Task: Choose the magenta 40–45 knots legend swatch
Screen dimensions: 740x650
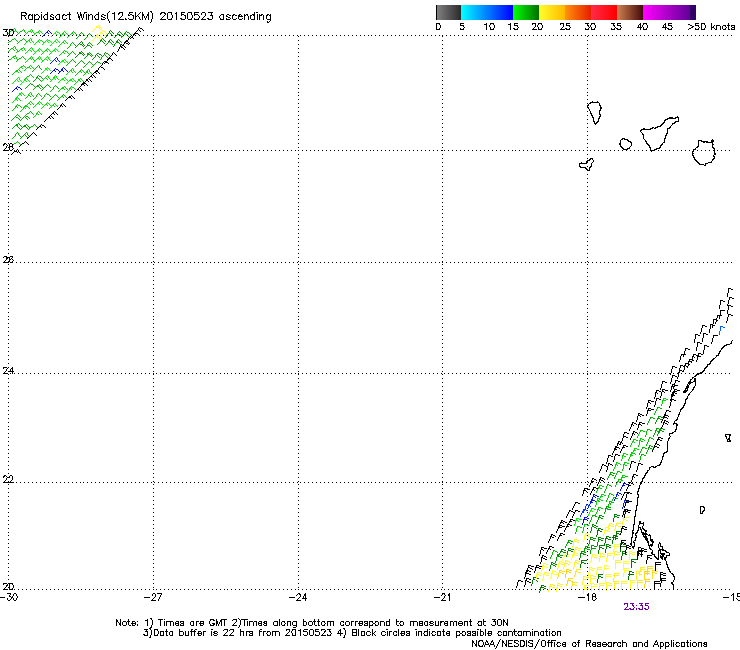Action: click(x=656, y=12)
